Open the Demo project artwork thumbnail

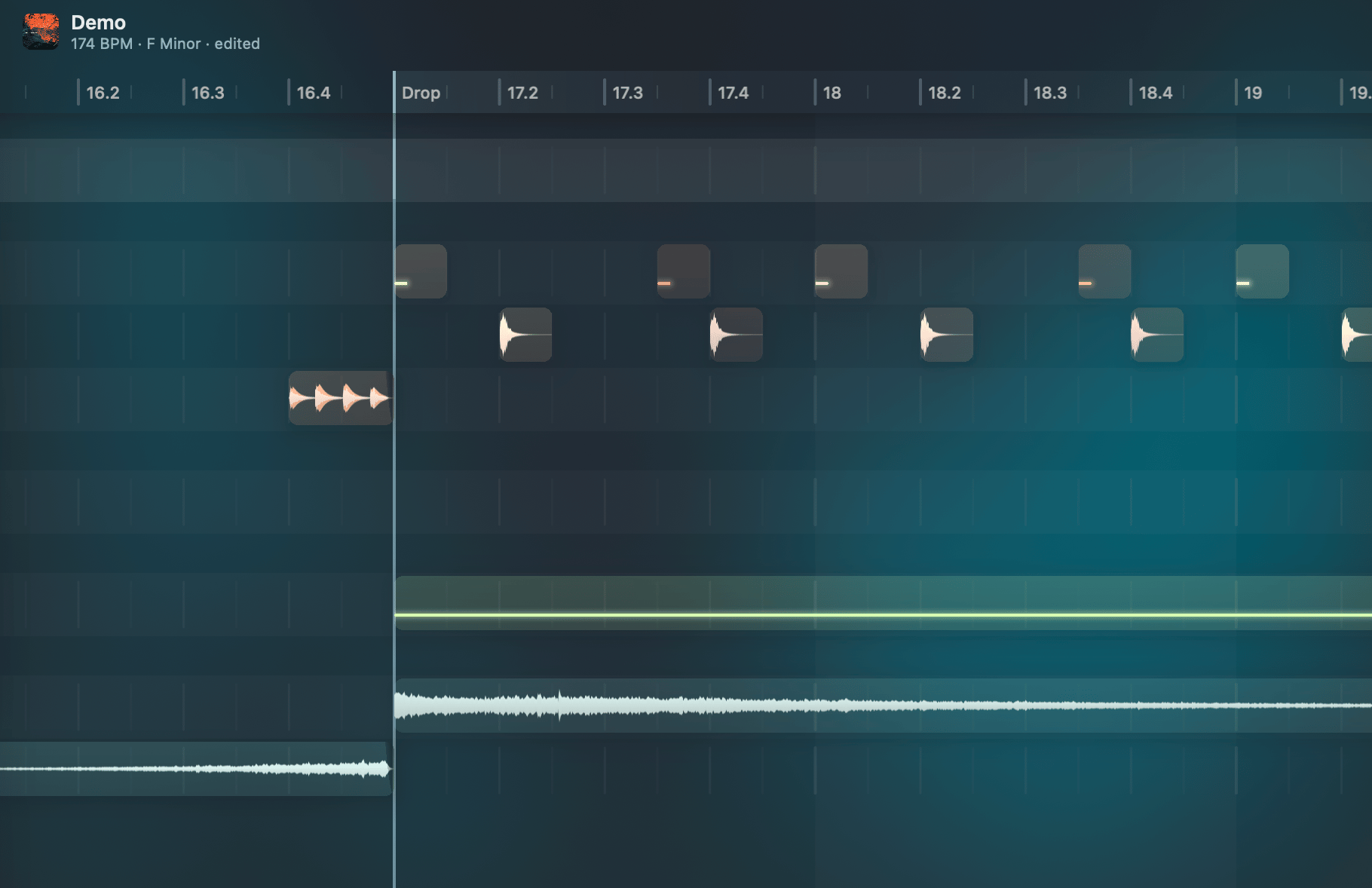(x=41, y=32)
